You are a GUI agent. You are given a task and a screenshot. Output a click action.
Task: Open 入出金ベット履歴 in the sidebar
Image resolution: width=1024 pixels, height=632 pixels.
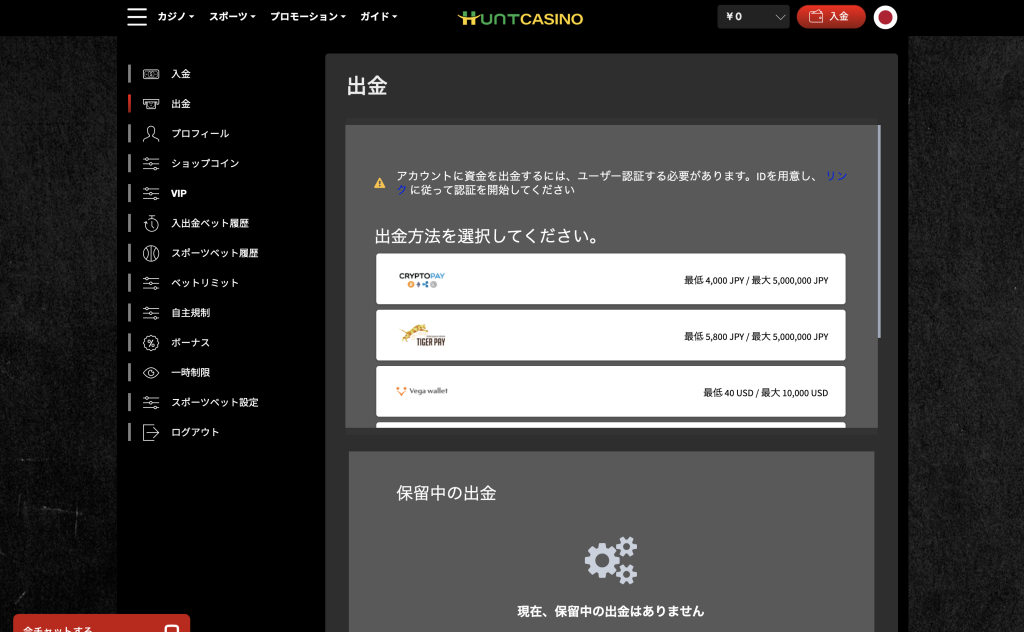[210, 223]
